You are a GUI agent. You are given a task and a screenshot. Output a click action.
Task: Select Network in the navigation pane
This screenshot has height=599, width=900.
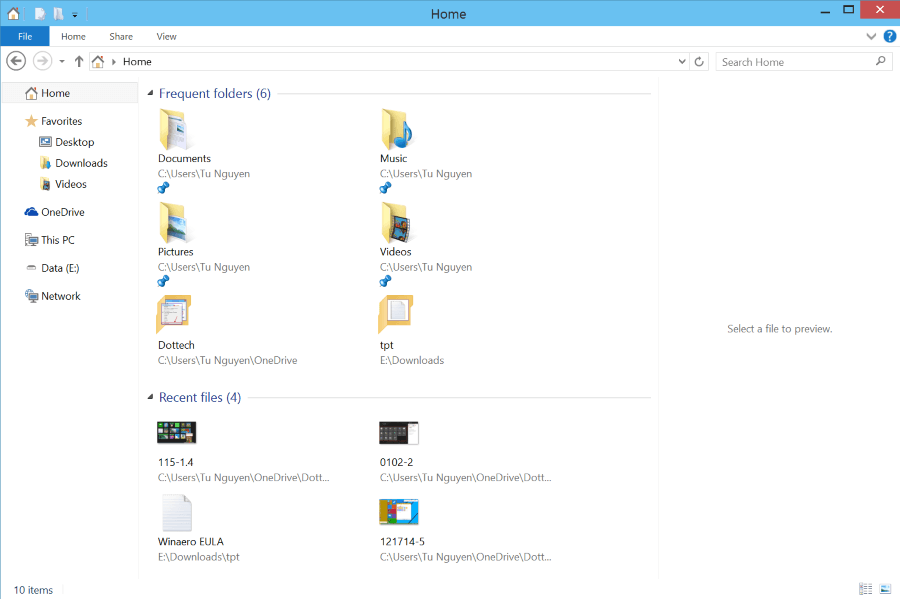[60, 296]
